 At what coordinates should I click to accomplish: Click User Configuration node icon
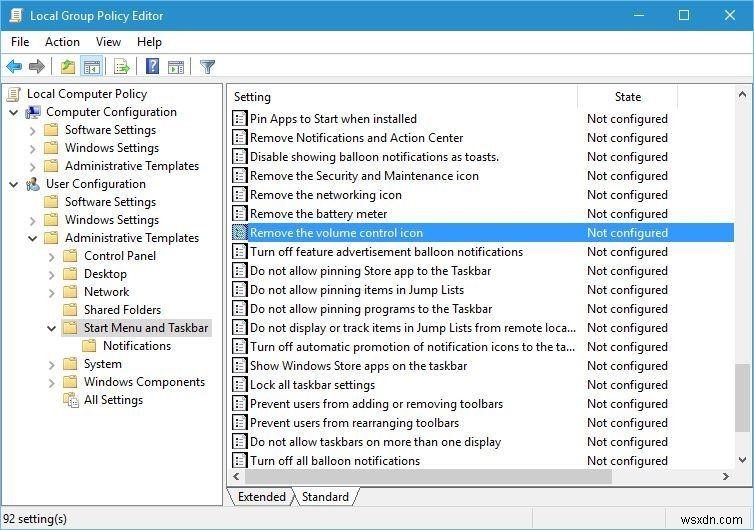pos(33,184)
